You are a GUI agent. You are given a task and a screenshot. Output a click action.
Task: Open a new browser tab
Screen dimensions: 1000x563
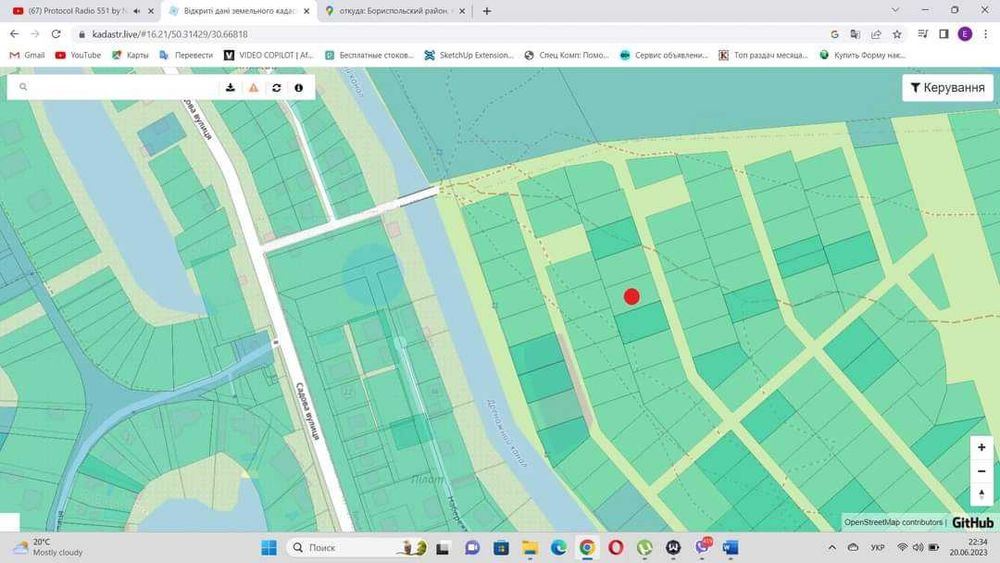click(487, 11)
